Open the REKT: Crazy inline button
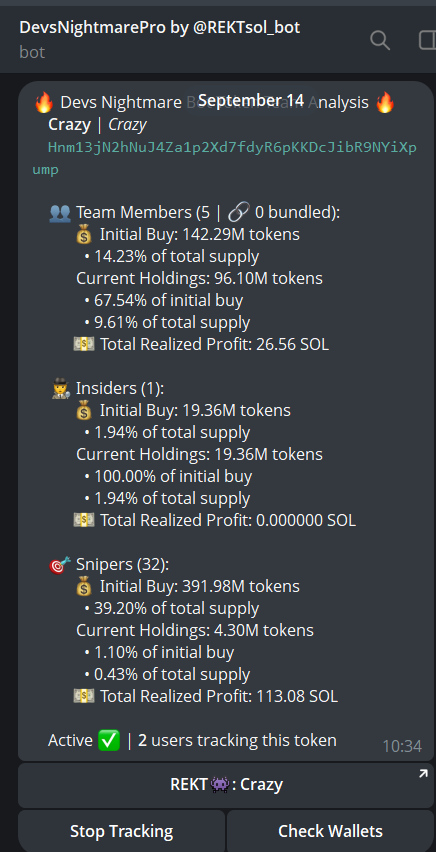Viewport: 436px width, 852px height. click(x=226, y=785)
